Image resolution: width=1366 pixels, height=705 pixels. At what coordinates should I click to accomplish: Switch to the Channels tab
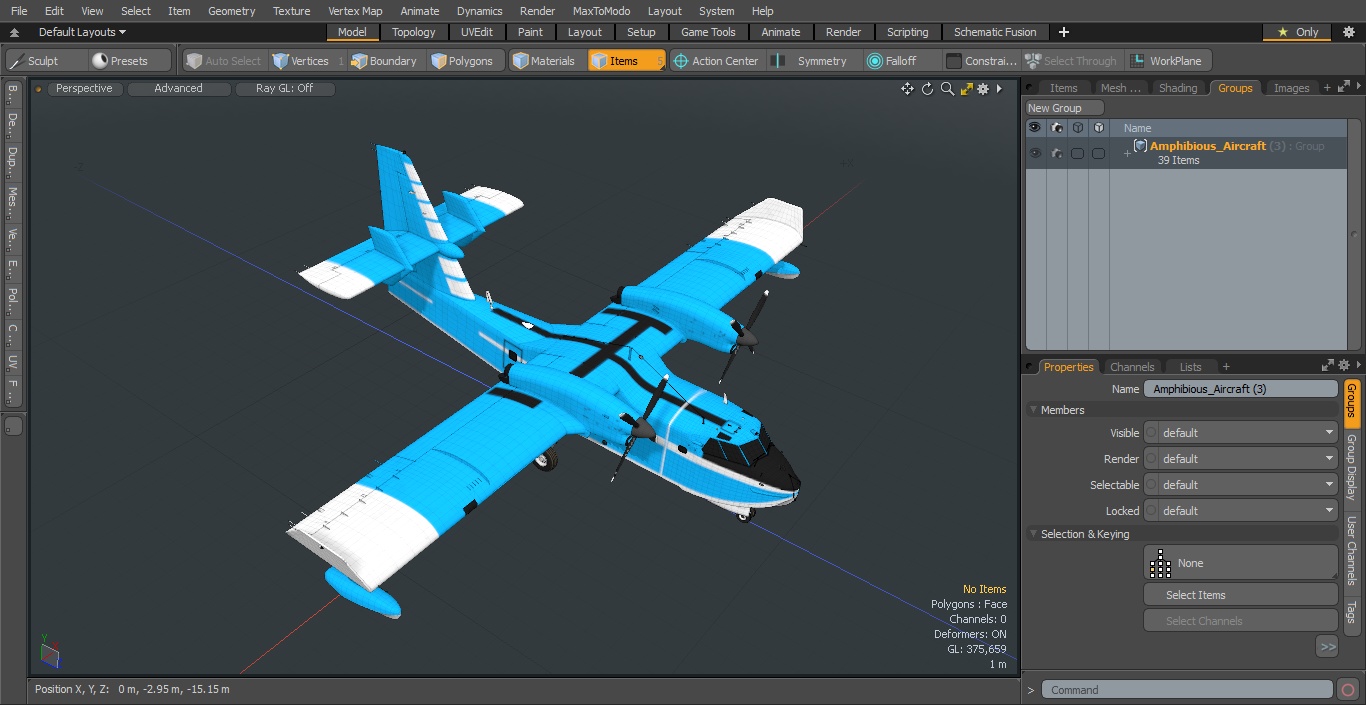[1132, 367]
